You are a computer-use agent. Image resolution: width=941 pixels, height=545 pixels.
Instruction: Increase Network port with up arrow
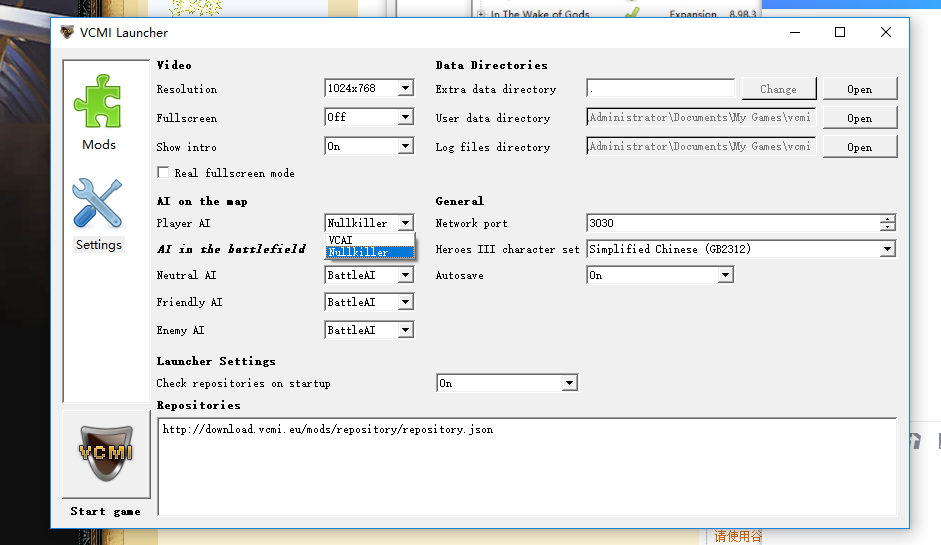[x=888, y=218]
